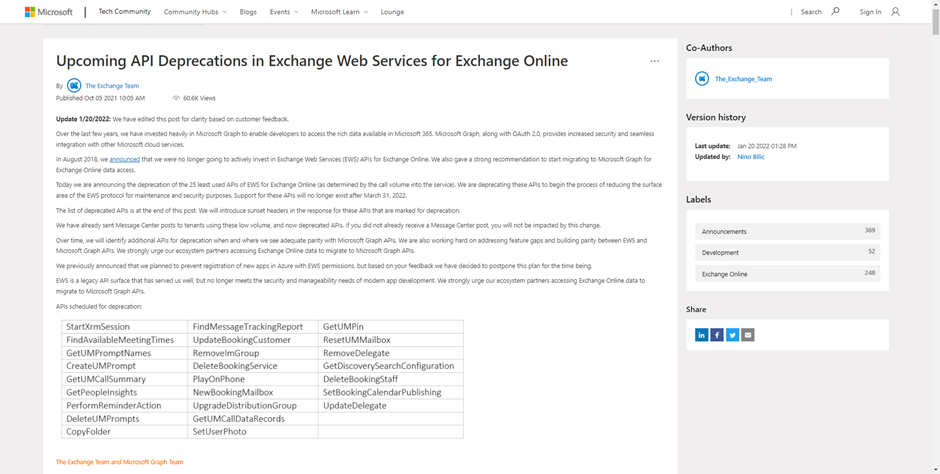This screenshot has height=474, width=940.
Task: Open the Blogs menu item
Action: [248, 11]
